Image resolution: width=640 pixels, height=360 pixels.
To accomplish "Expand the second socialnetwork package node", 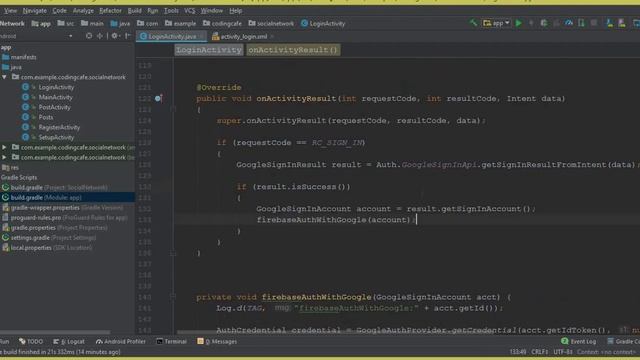I will 4,147.
